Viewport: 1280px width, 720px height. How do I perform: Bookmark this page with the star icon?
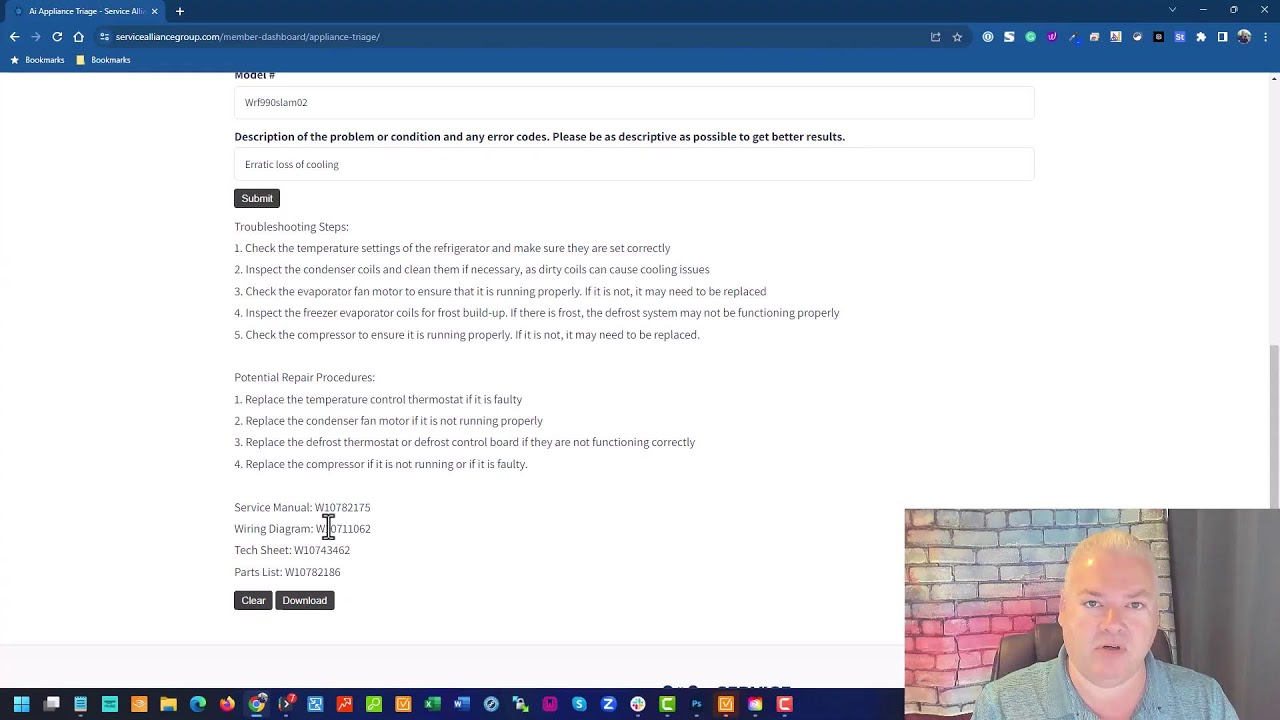tap(957, 37)
